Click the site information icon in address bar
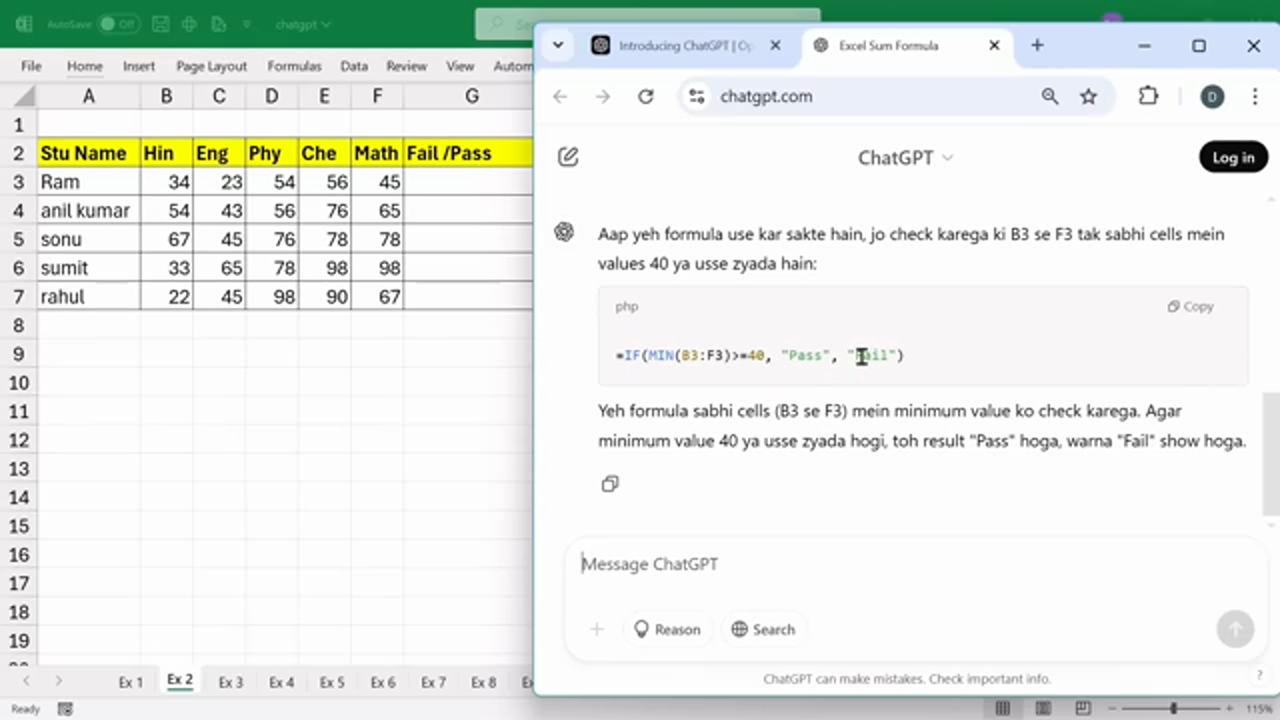 pyautogui.click(x=697, y=96)
